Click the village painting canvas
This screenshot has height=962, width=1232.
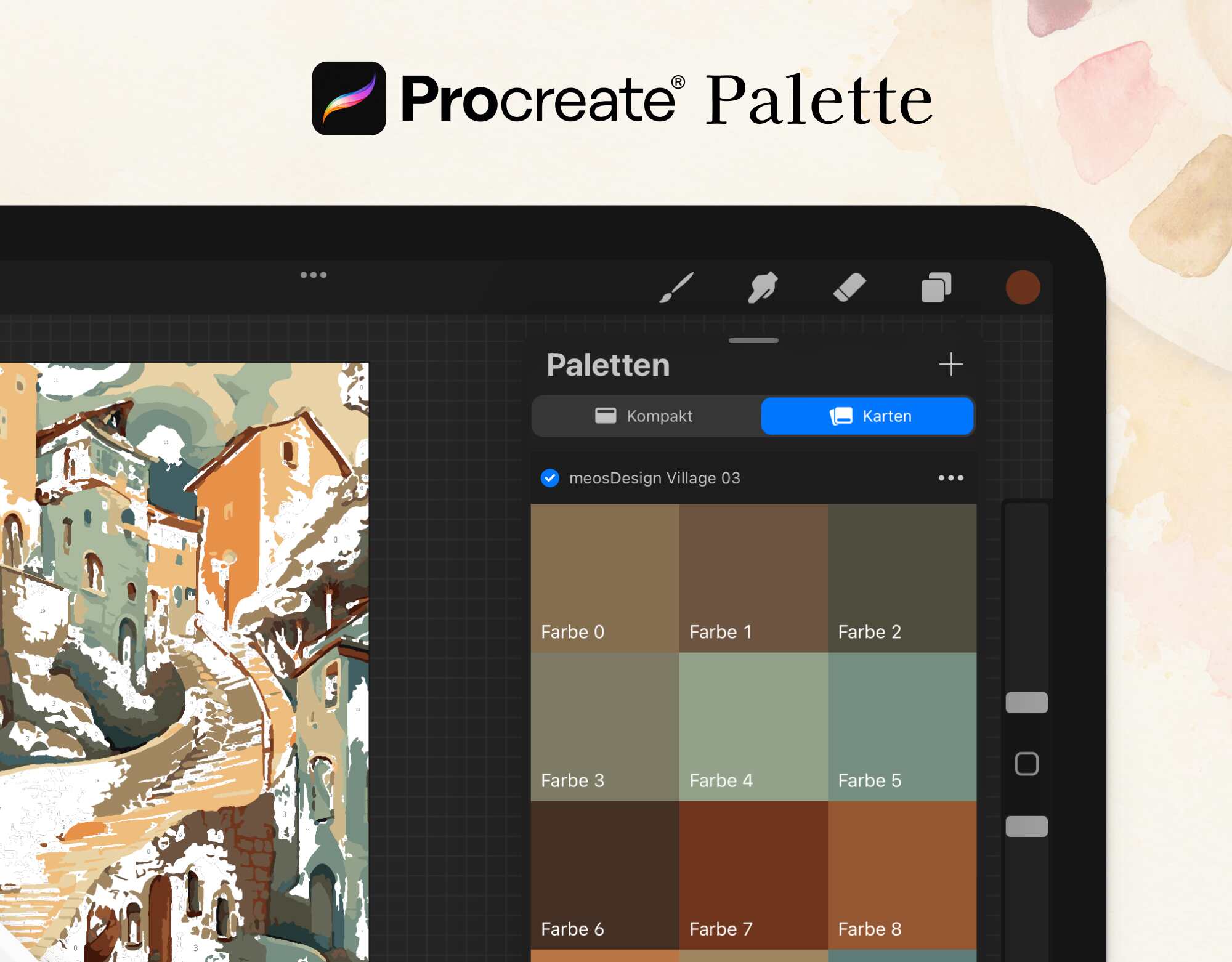click(184, 662)
